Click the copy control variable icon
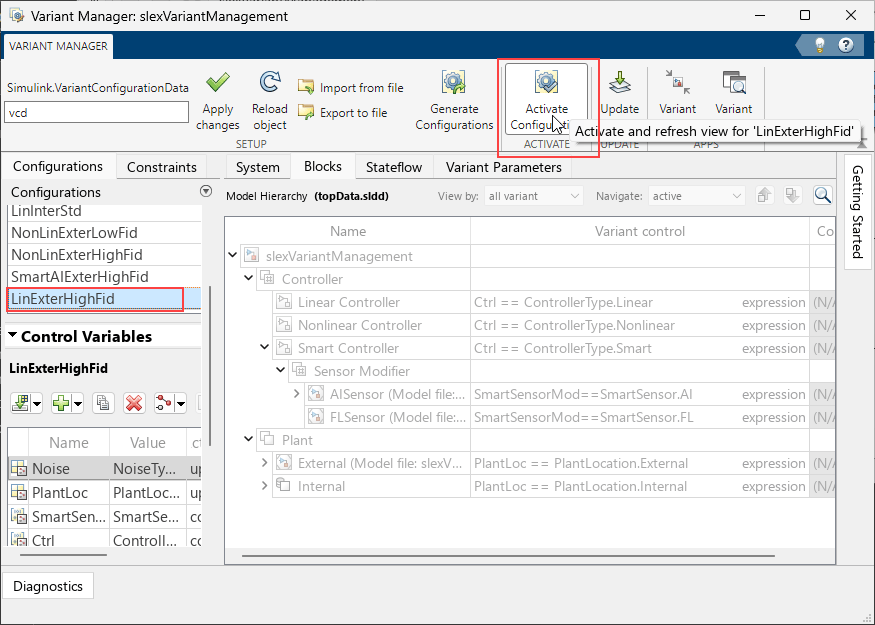Screen dimensions: 875x625 click(103, 403)
